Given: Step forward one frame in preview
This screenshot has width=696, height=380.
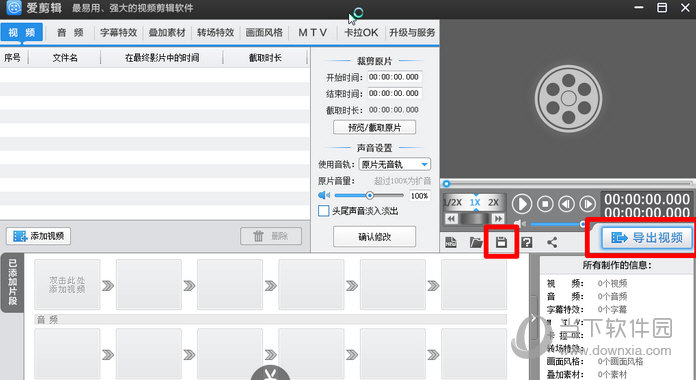Looking at the screenshot, I should [588, 204].
